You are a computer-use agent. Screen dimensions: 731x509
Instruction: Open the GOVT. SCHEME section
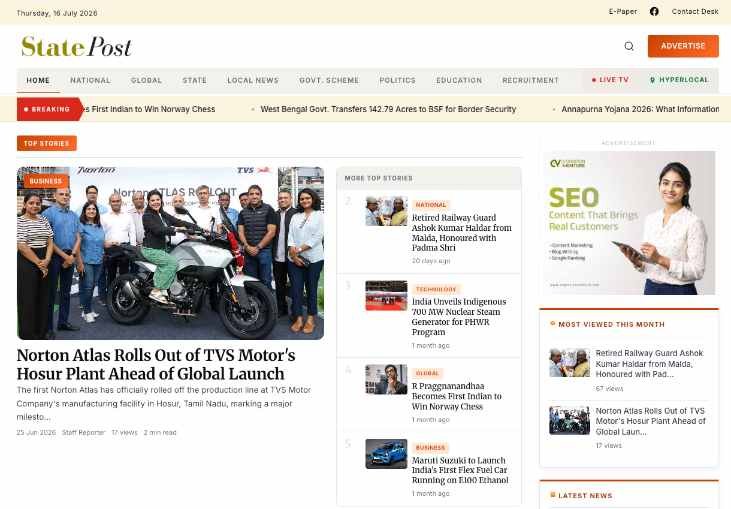point(329,80)
